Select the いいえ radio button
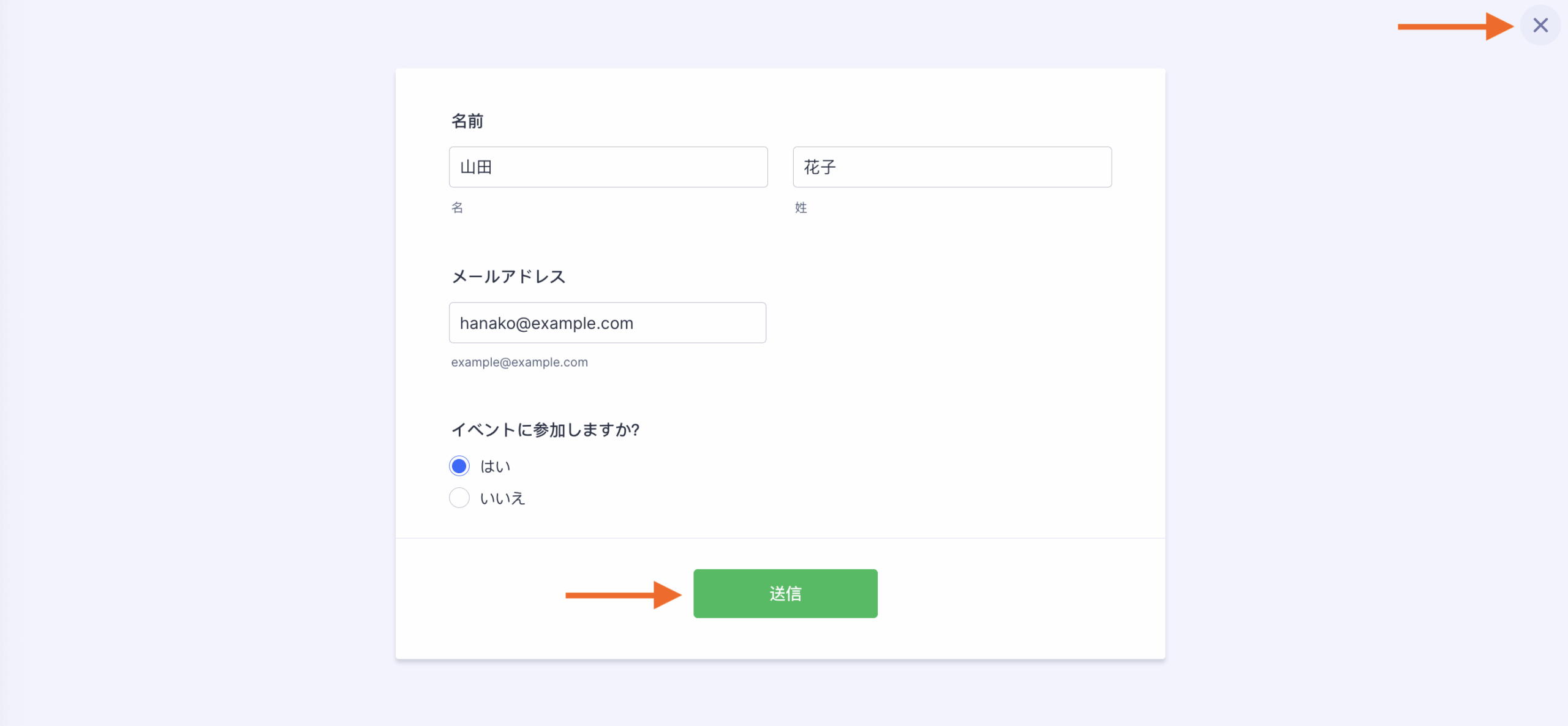The height and width of the screenshot is (726, 1568). point(459,498)
